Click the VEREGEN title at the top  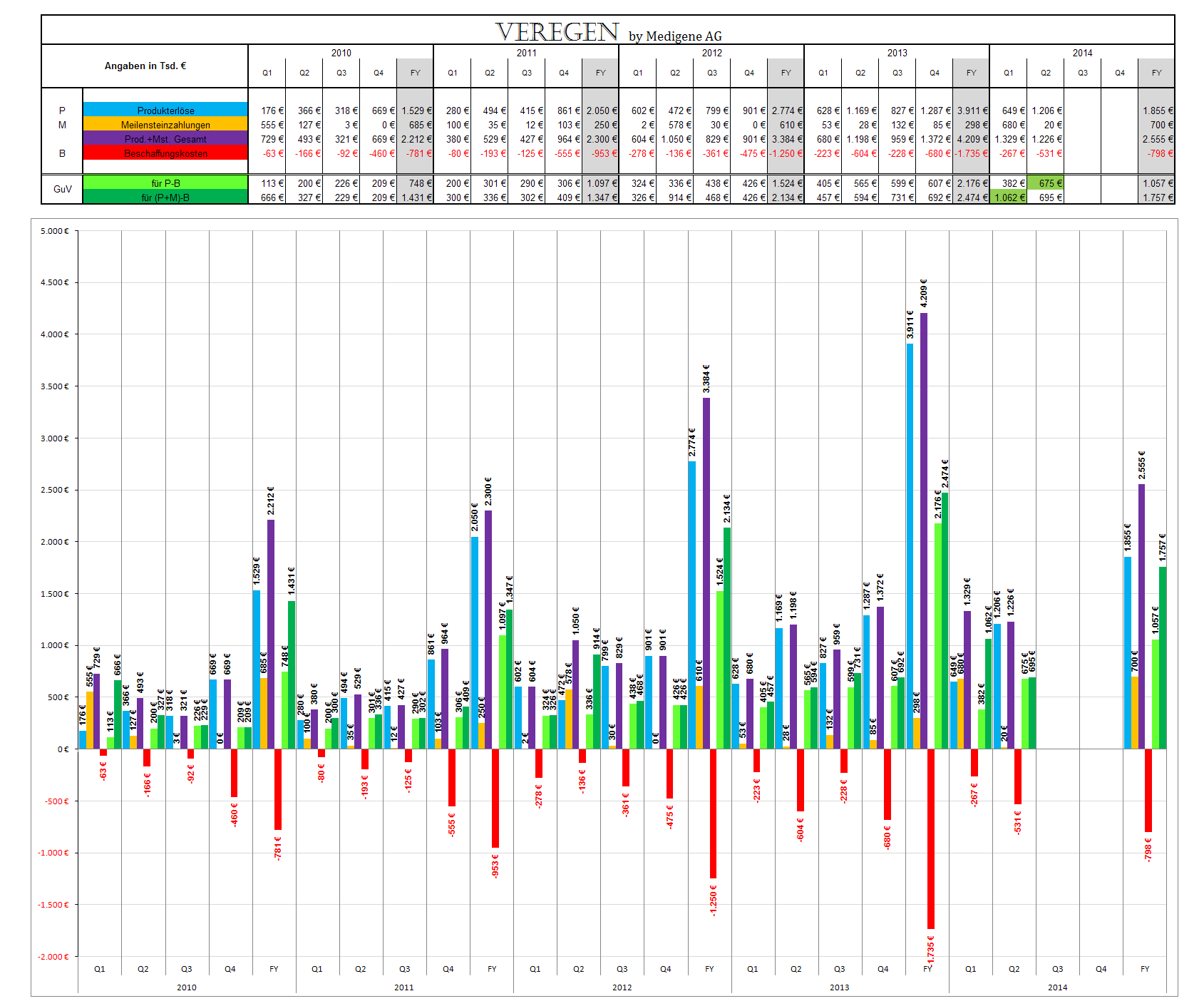point(557,32)
